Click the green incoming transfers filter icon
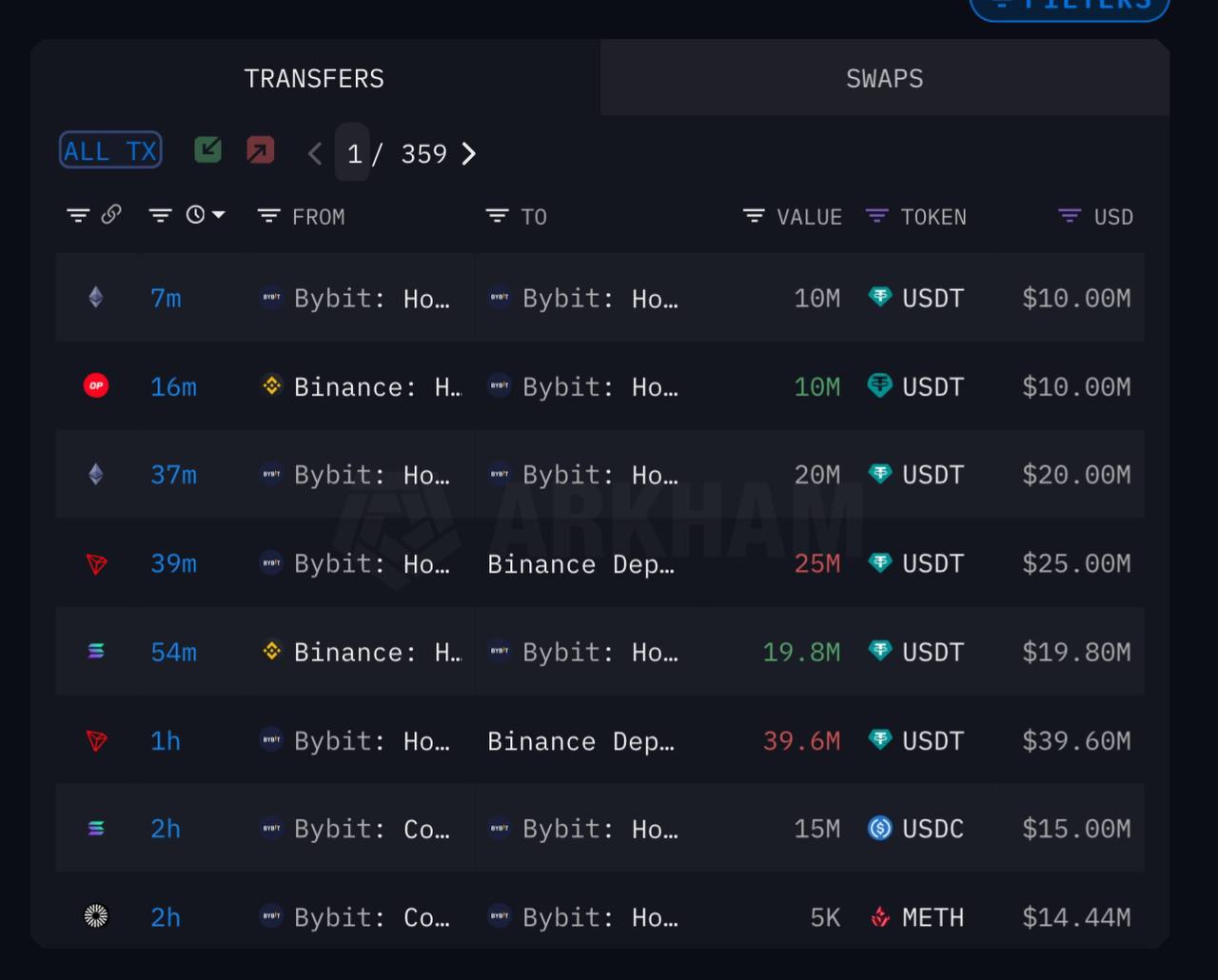 click(207, 150)
